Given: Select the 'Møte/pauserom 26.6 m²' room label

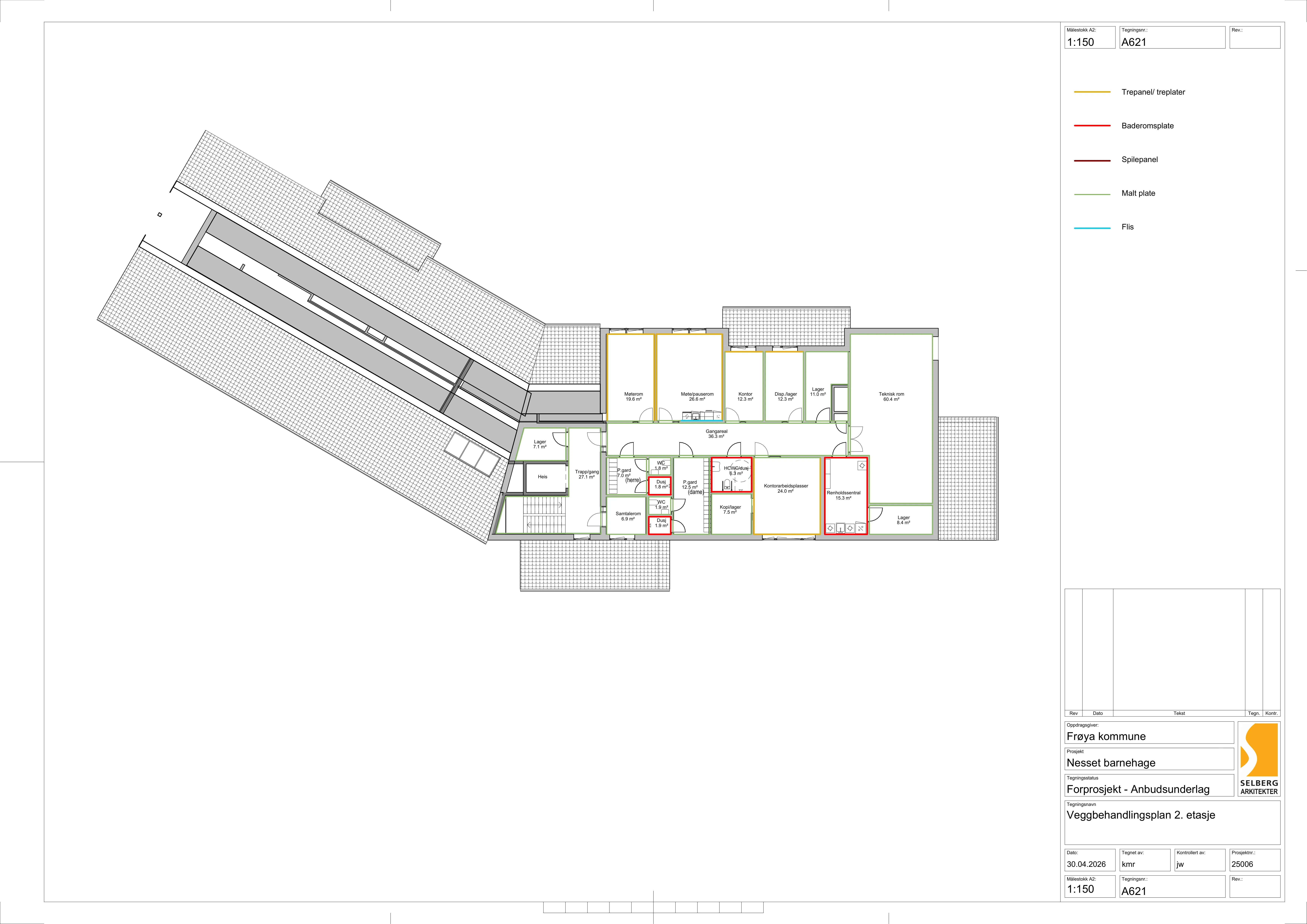Looking at the screenshot, I should click(697, 397).
